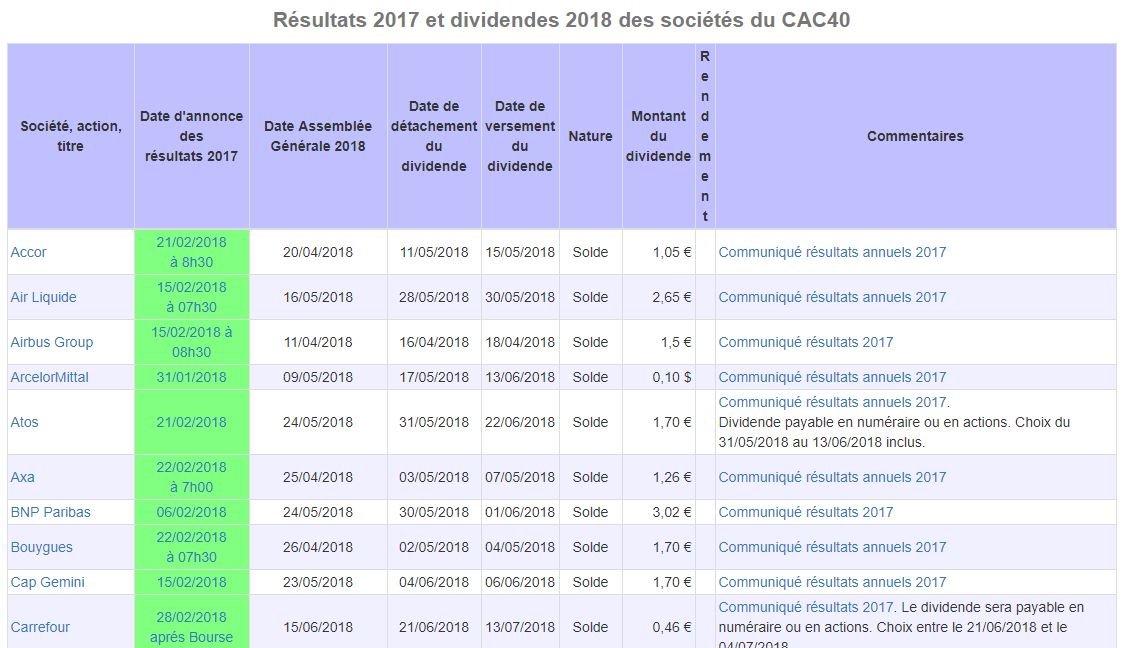Click BNP Paribas's dividend amount '3,02 €'
This screenshot has height=648, width=1126.
[x=672, y=512]
